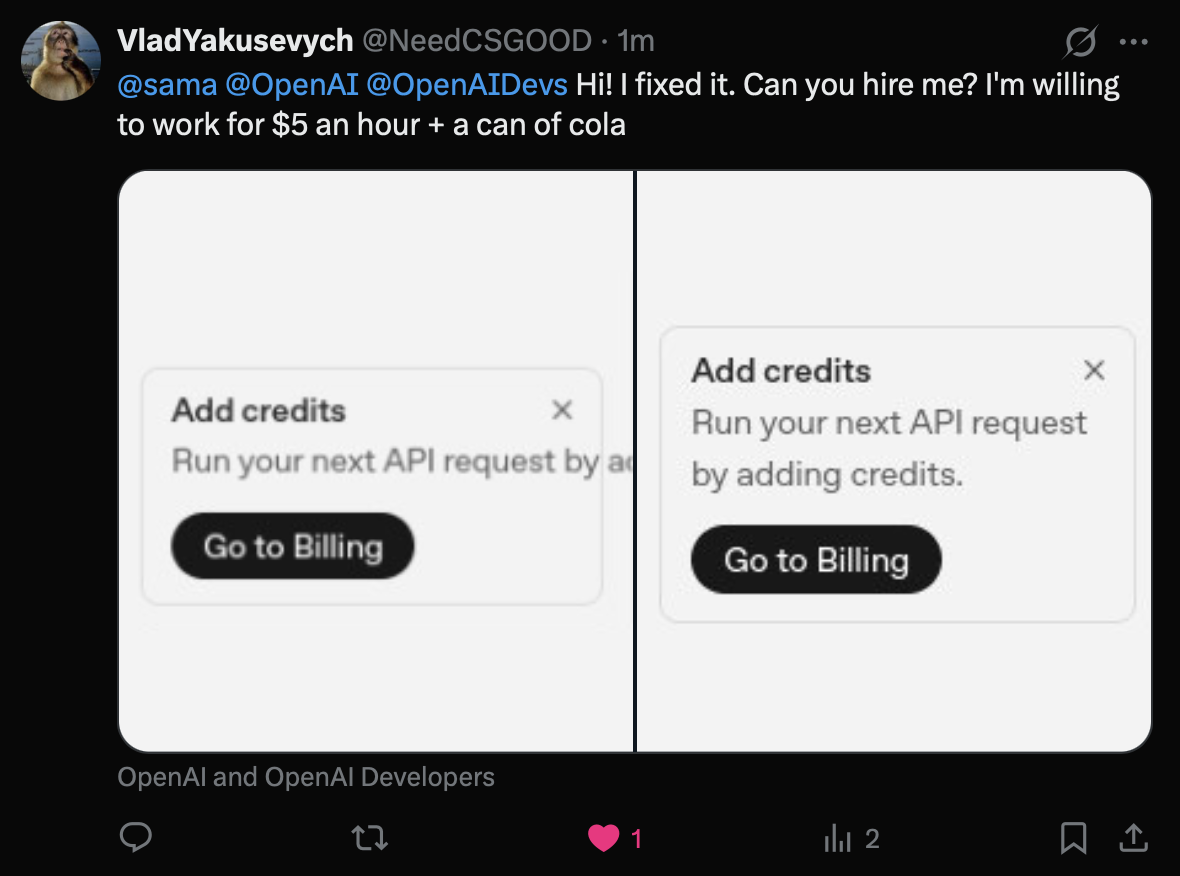Share the tweet
1180x876 pixels.
click(x=1135, y=838)
